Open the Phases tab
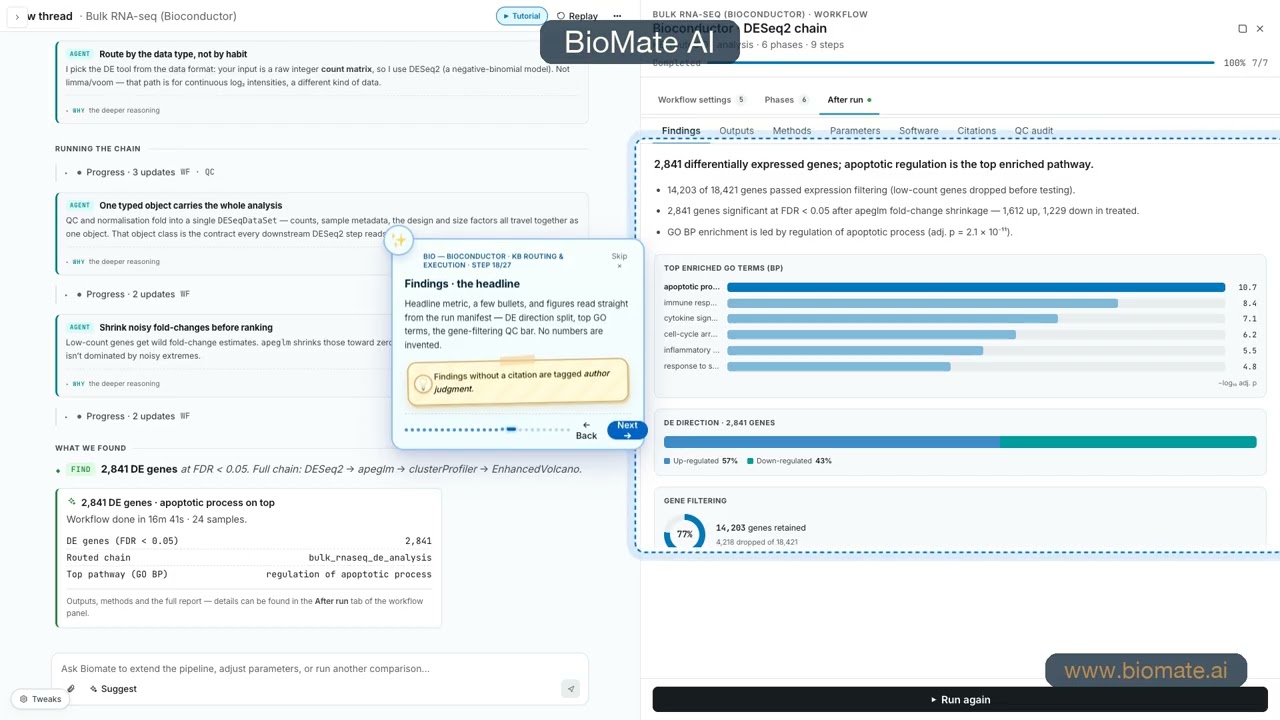The width and height of the screenshot is (1280, 720). [786, 100]
